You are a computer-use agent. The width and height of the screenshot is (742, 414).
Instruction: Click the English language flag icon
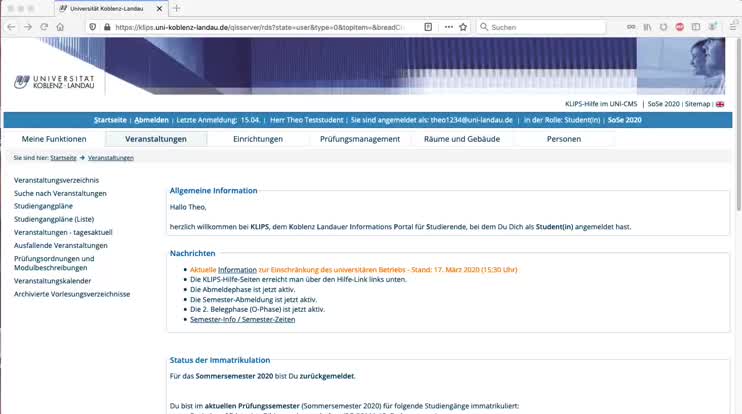[720, 104]
